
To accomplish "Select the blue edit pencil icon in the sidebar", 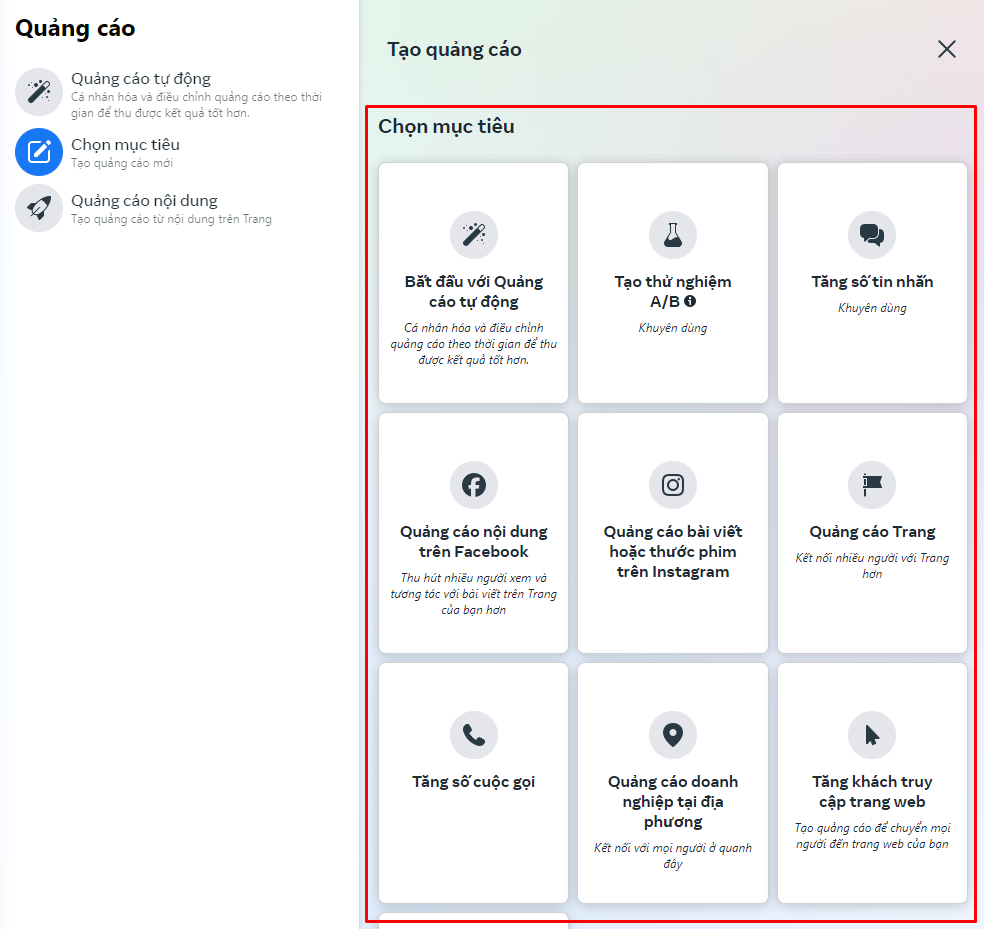I will [x=39, y=152].
